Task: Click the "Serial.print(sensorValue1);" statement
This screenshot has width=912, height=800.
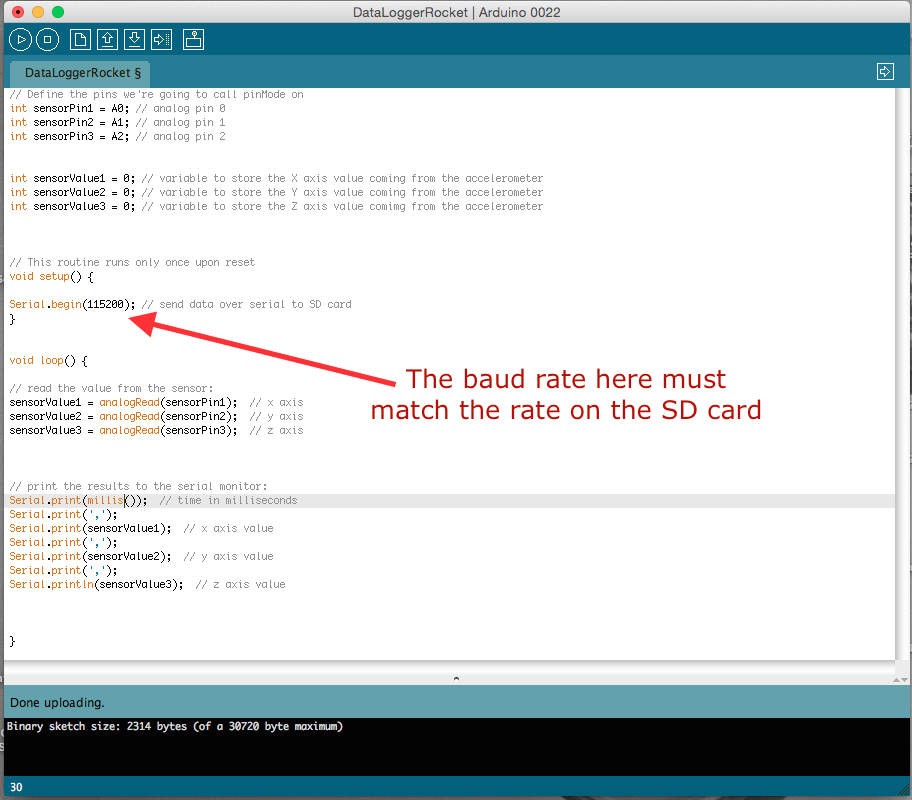Action: pyautogui.click(x=90, y=528)
